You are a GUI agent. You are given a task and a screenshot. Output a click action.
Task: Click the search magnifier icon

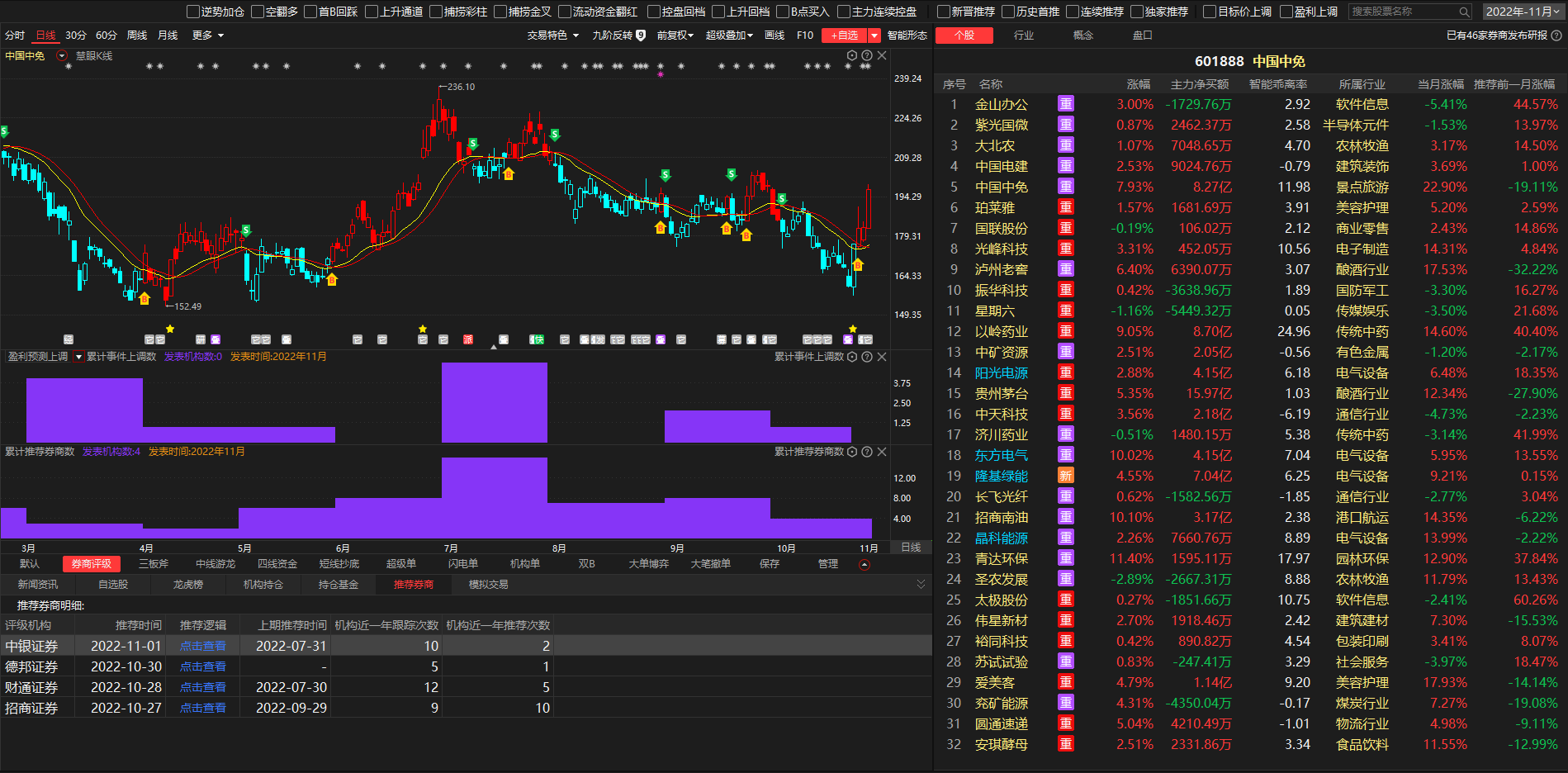tap(1464, 12)
